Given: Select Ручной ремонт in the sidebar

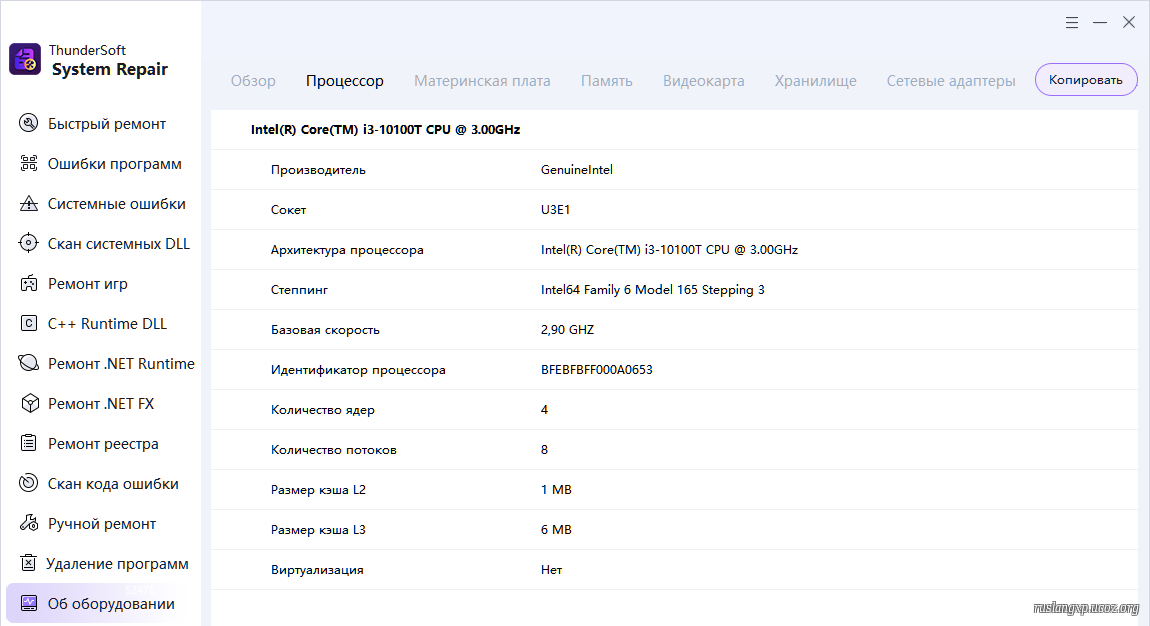Looking at the screenshot, I should [x=102, y=524].
